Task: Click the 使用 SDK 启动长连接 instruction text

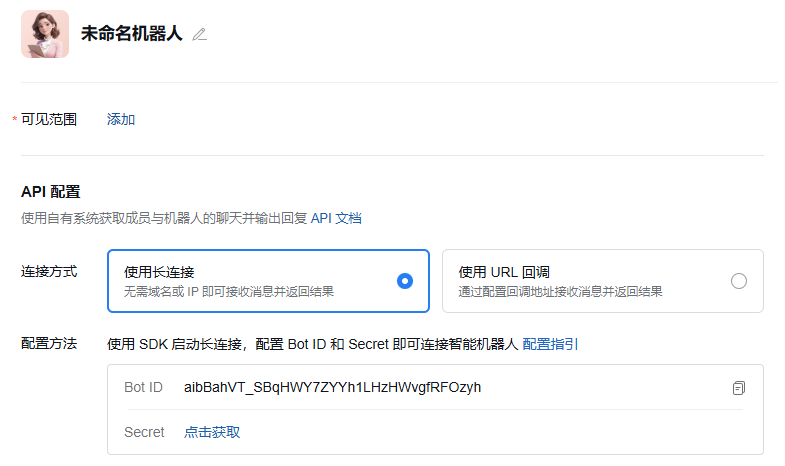Action: coord(312,344)
